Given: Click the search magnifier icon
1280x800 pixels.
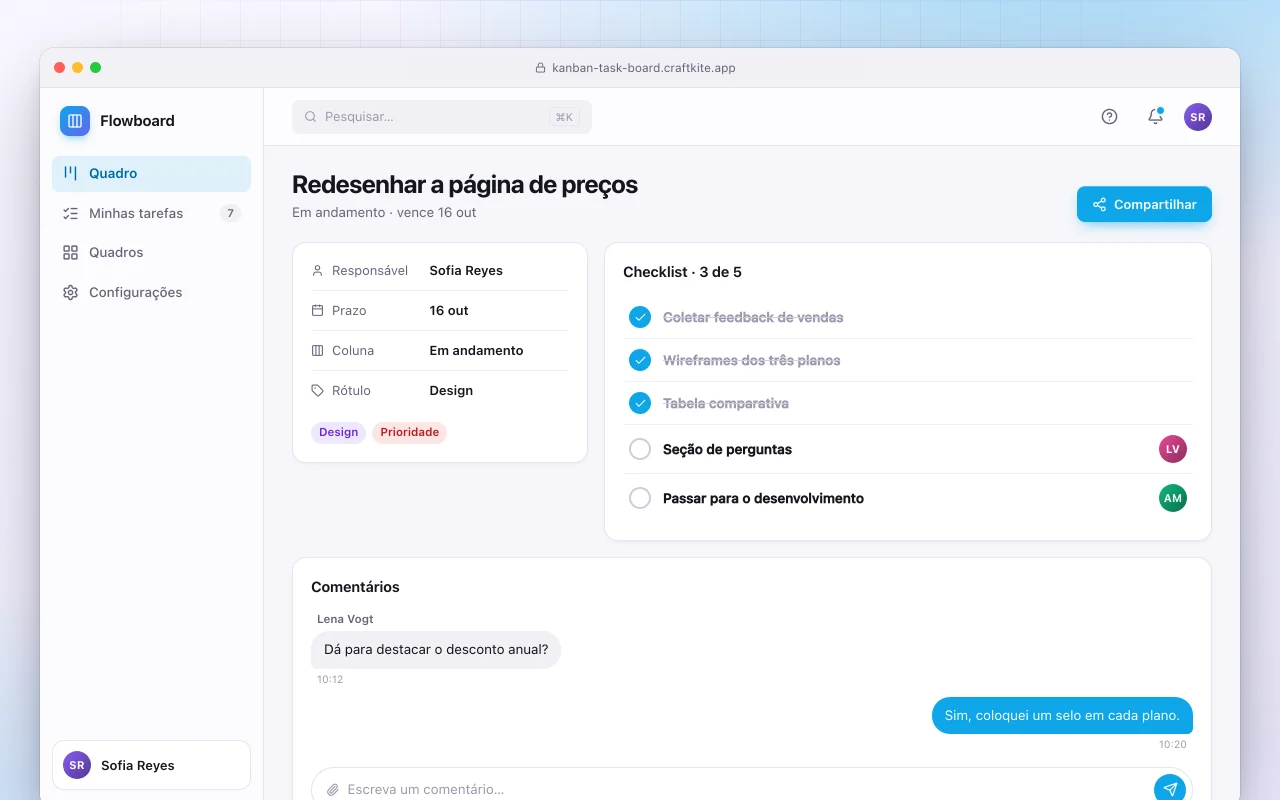Looking at the screenshot, I should point(311,117).
